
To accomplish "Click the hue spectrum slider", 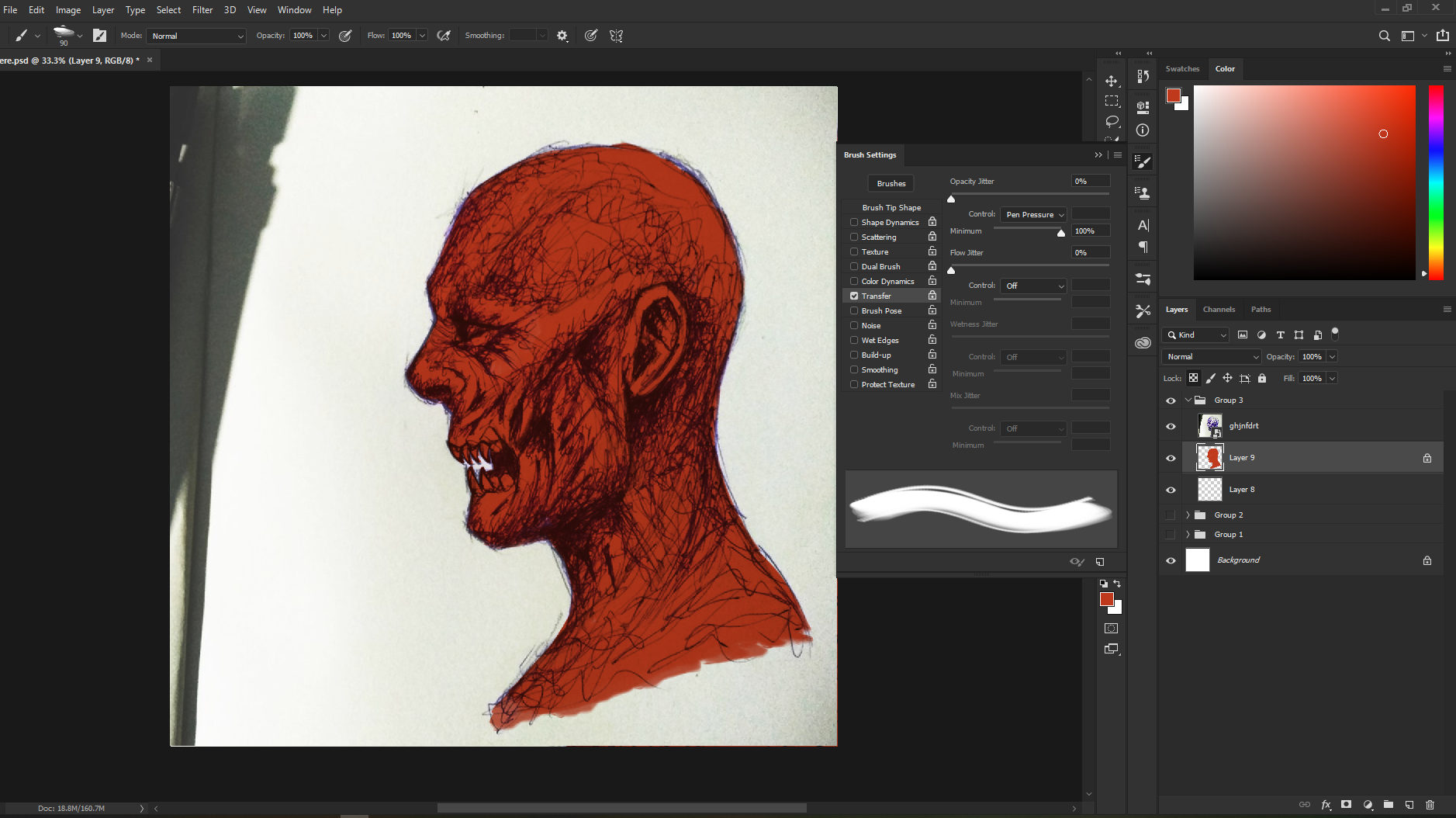I will point(1436,182).
